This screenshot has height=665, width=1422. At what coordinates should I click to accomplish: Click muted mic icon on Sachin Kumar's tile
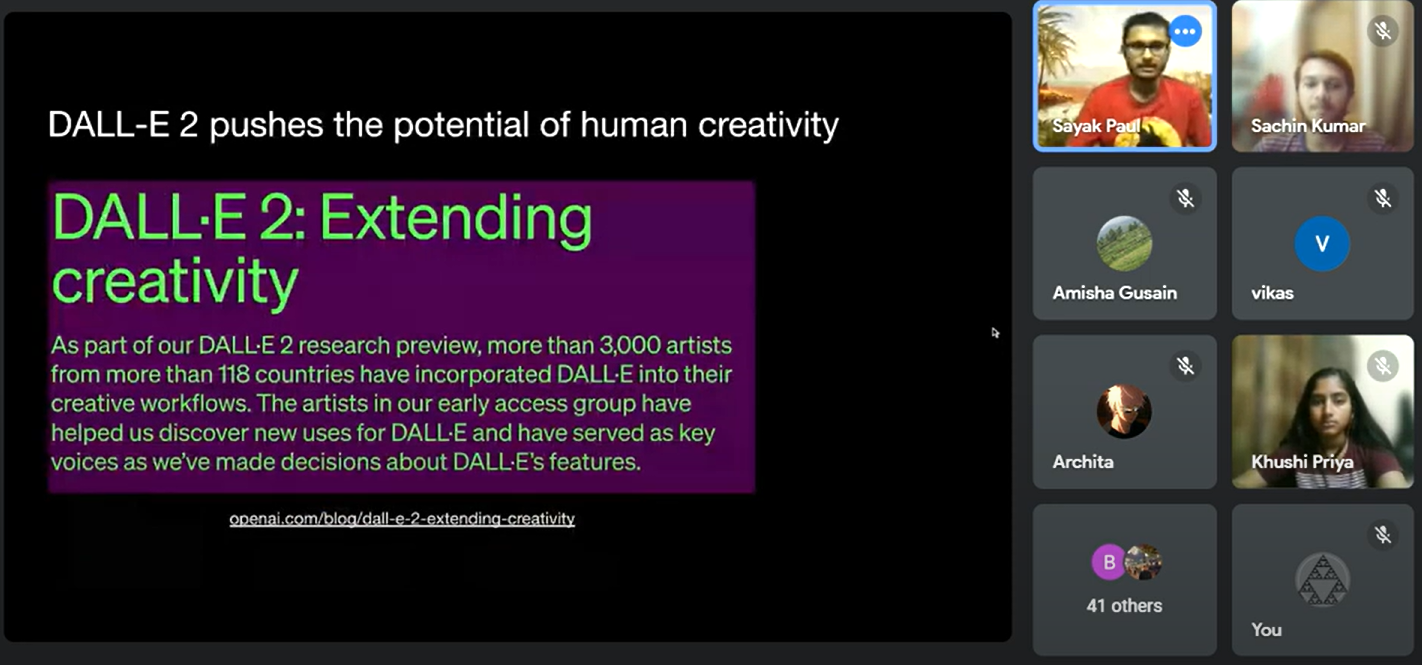pyautogui.click(x=1382, y=31)
